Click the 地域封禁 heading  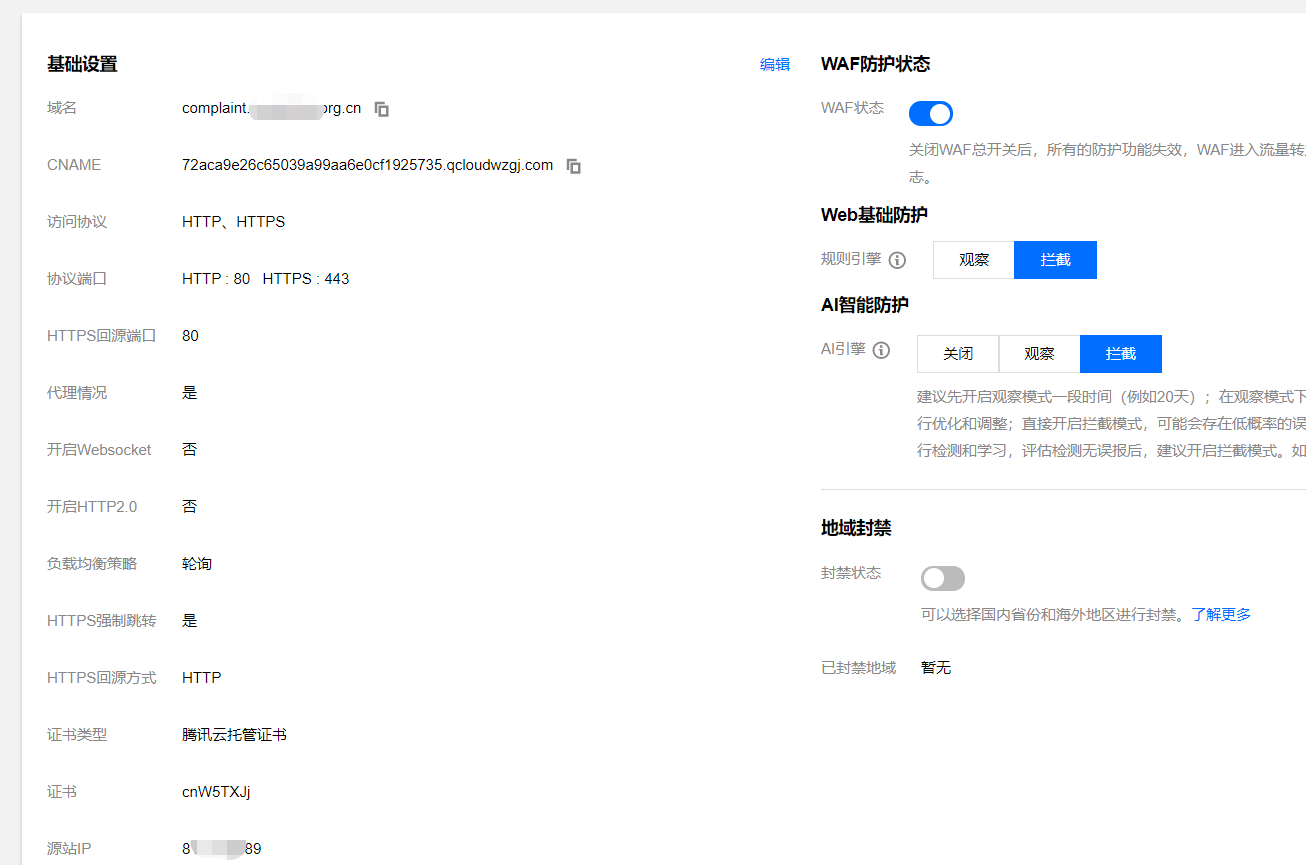[856, 528]
